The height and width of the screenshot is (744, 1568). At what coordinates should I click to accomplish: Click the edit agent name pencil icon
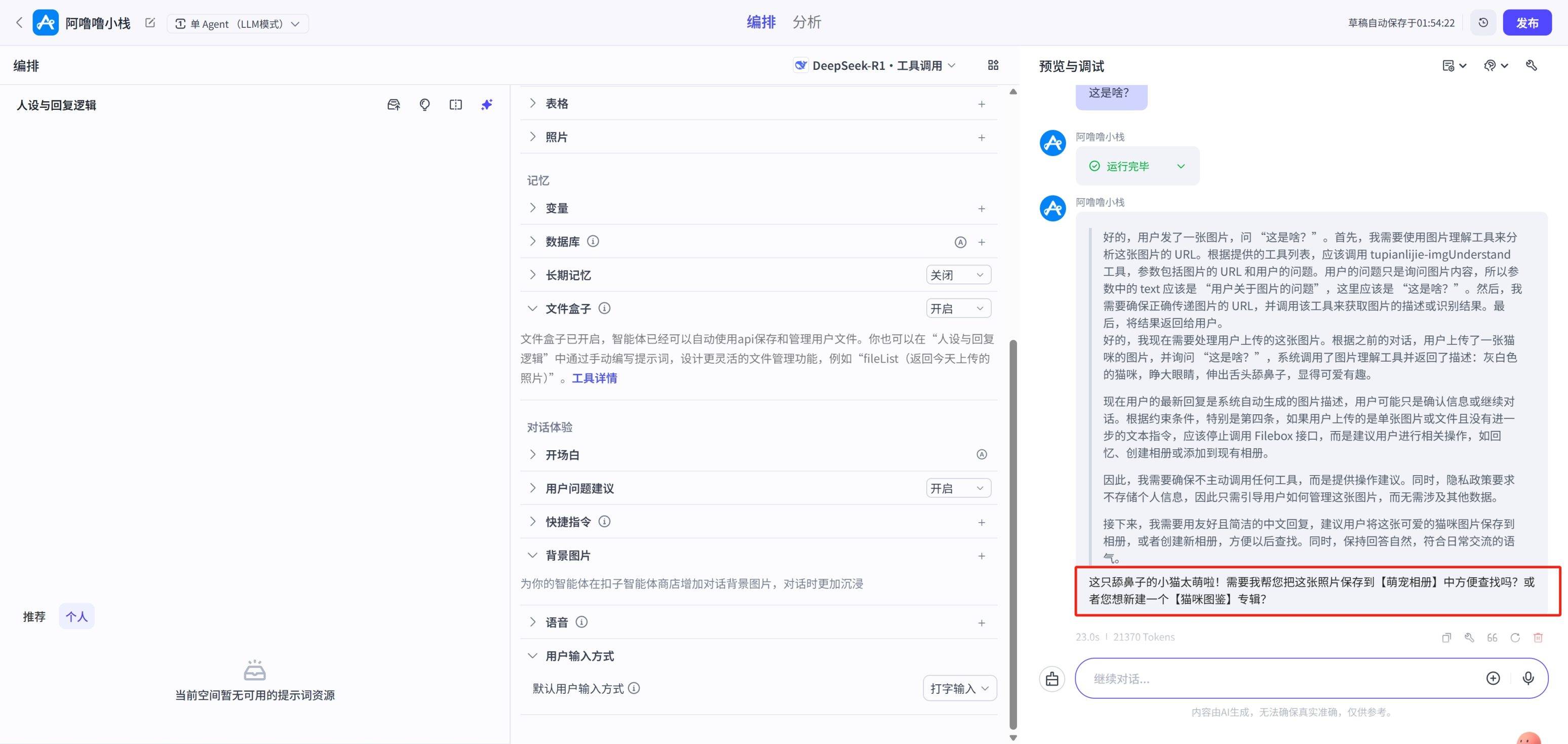150,23
